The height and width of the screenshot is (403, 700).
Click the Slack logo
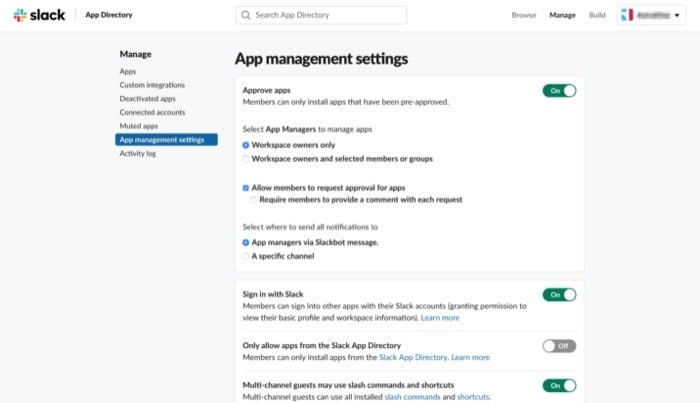[x=39, y=15]
